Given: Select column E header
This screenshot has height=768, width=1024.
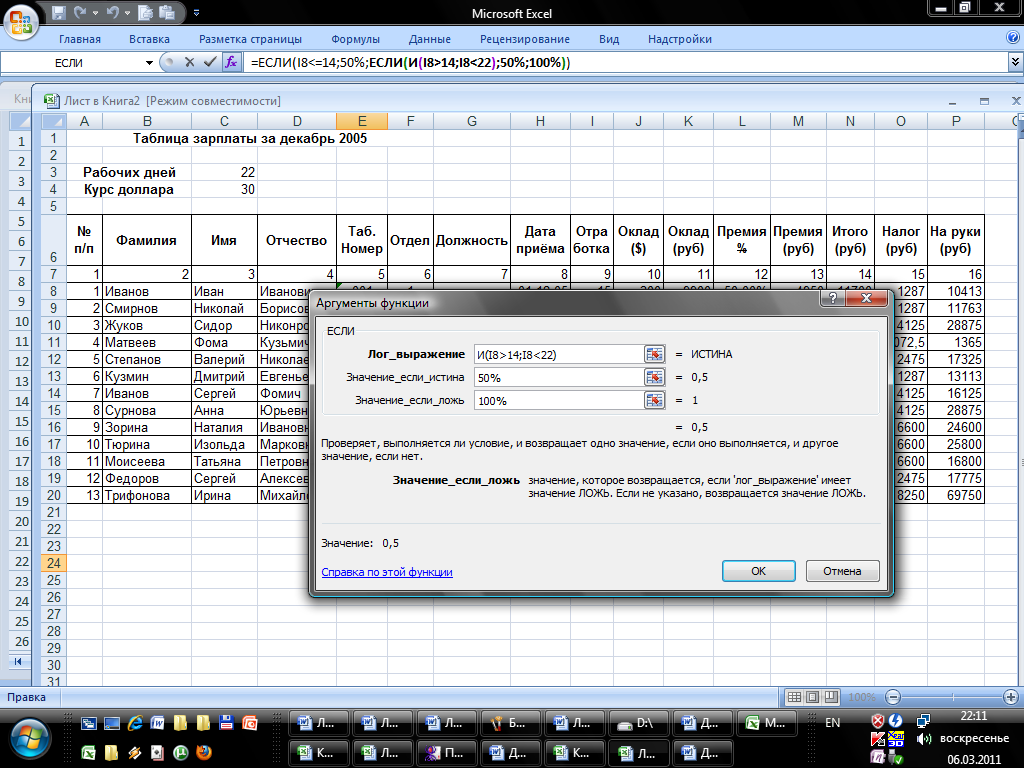Looking at the screenshot, I should pyautogui.click(x=362, y=121).
